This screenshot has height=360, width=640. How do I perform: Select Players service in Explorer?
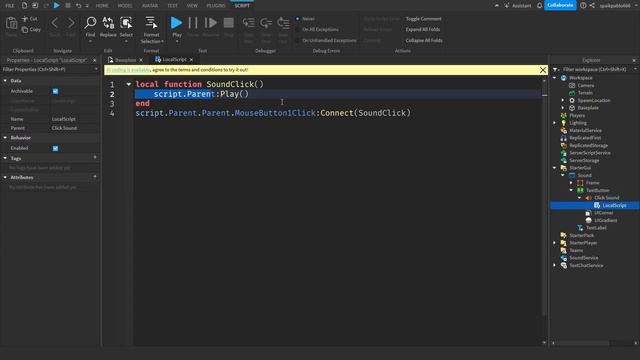tap(577, 116)
